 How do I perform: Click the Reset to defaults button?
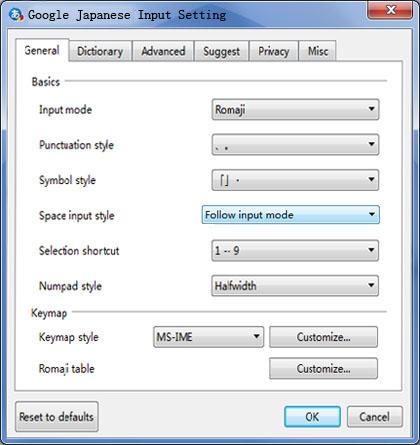[x=57, y=417]
